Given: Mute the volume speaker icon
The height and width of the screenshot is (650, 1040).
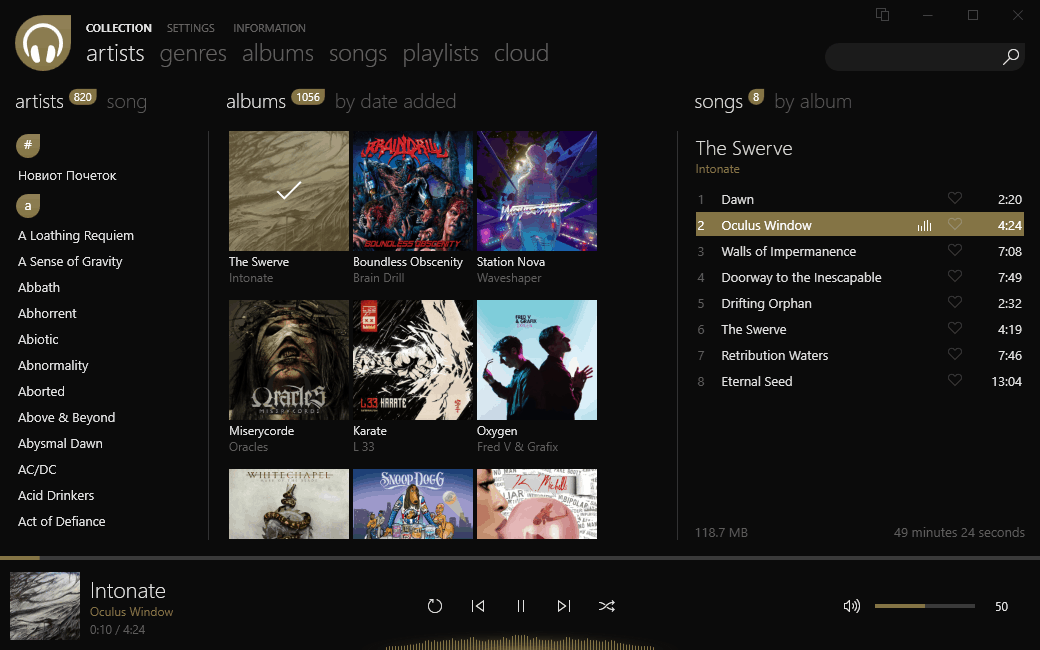Looking at the screenshot, I should [x=852, y=606].
